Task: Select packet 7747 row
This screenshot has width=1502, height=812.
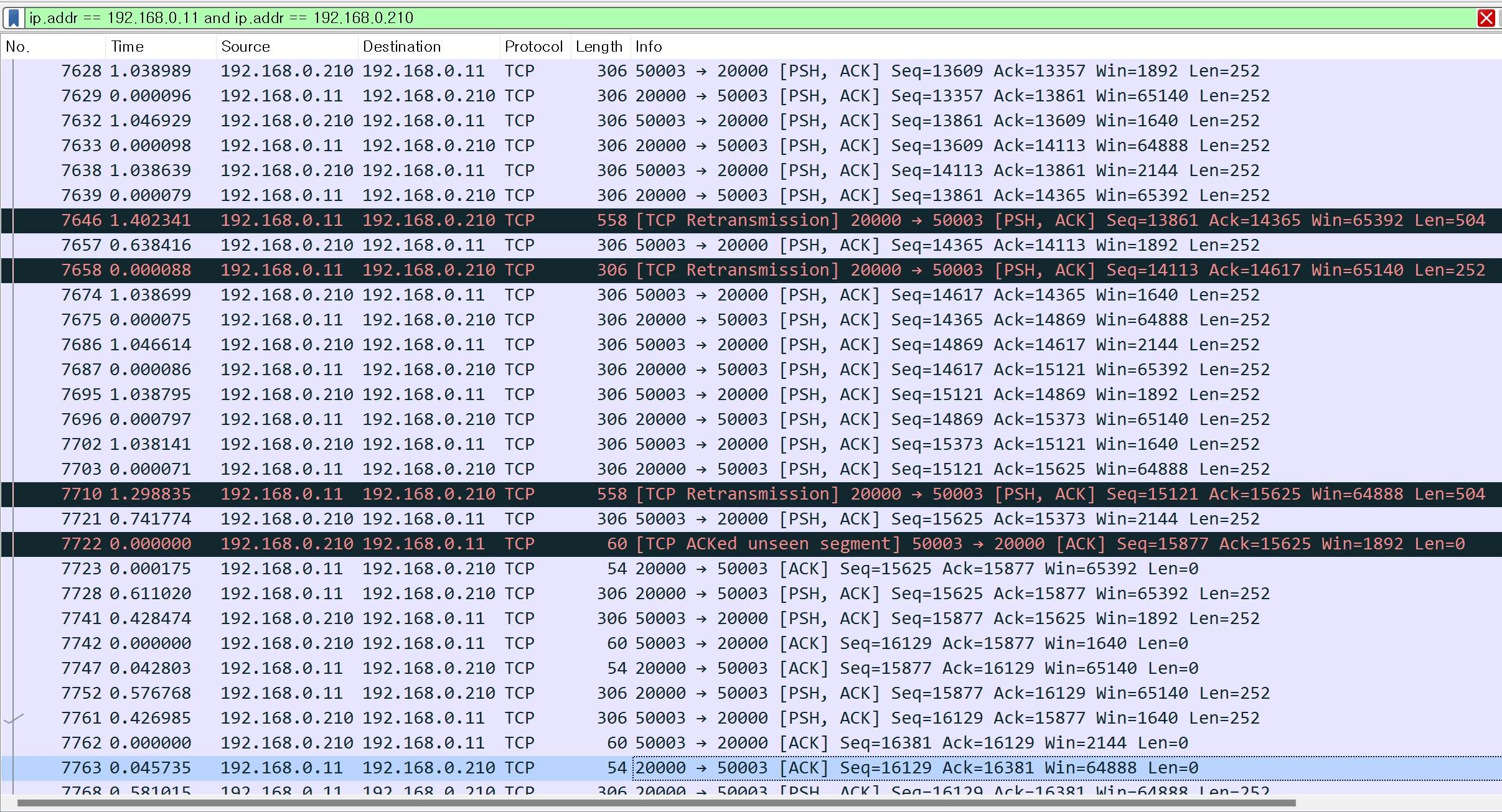Action: (x=751, y=668)
